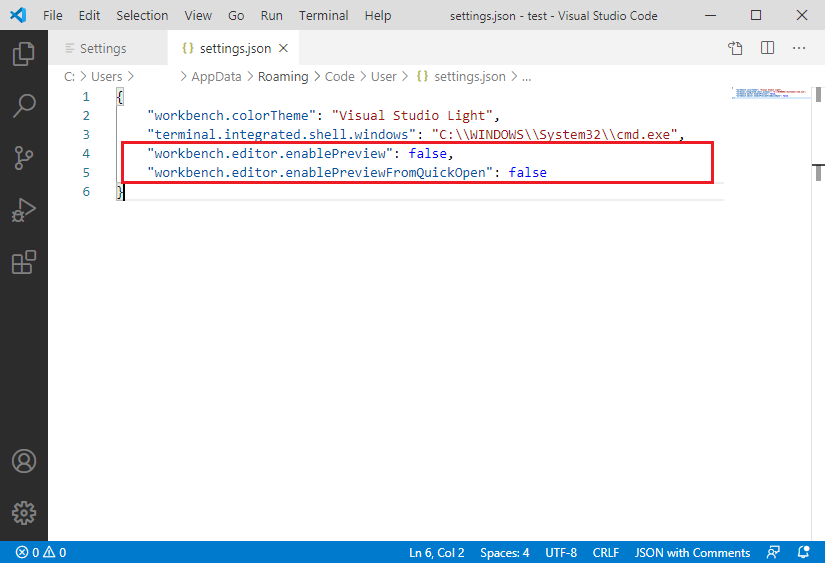Change encoding via UTF-8 indicator
Viewport: 825px width, 563px height.
[x=561, y=552]
